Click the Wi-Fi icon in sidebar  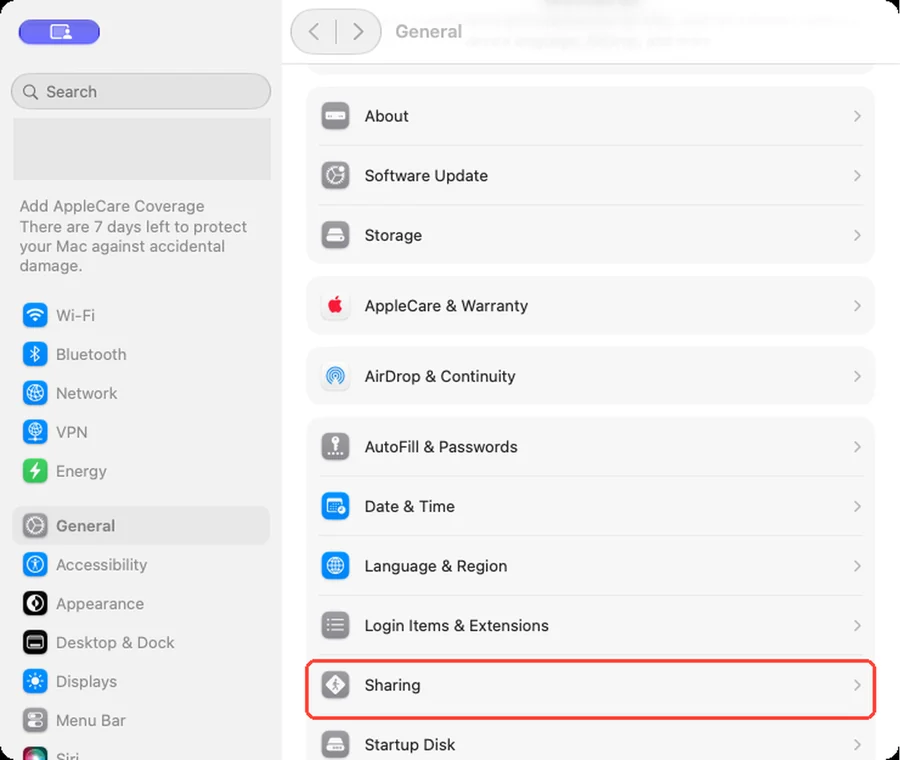click(35, 315)
